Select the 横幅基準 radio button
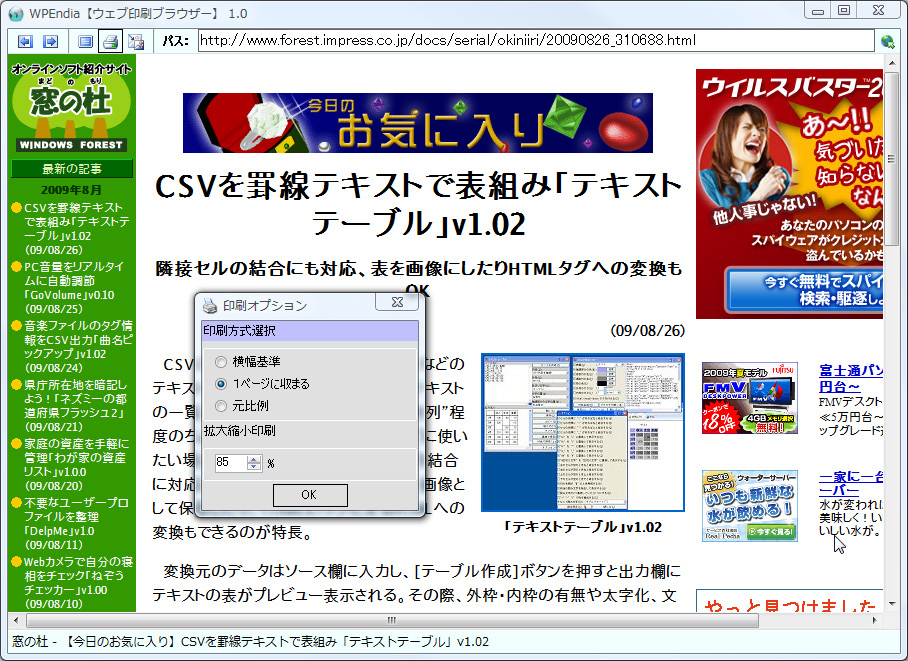Viewport: 908px width, 661px height. click(x=221, y=362)
